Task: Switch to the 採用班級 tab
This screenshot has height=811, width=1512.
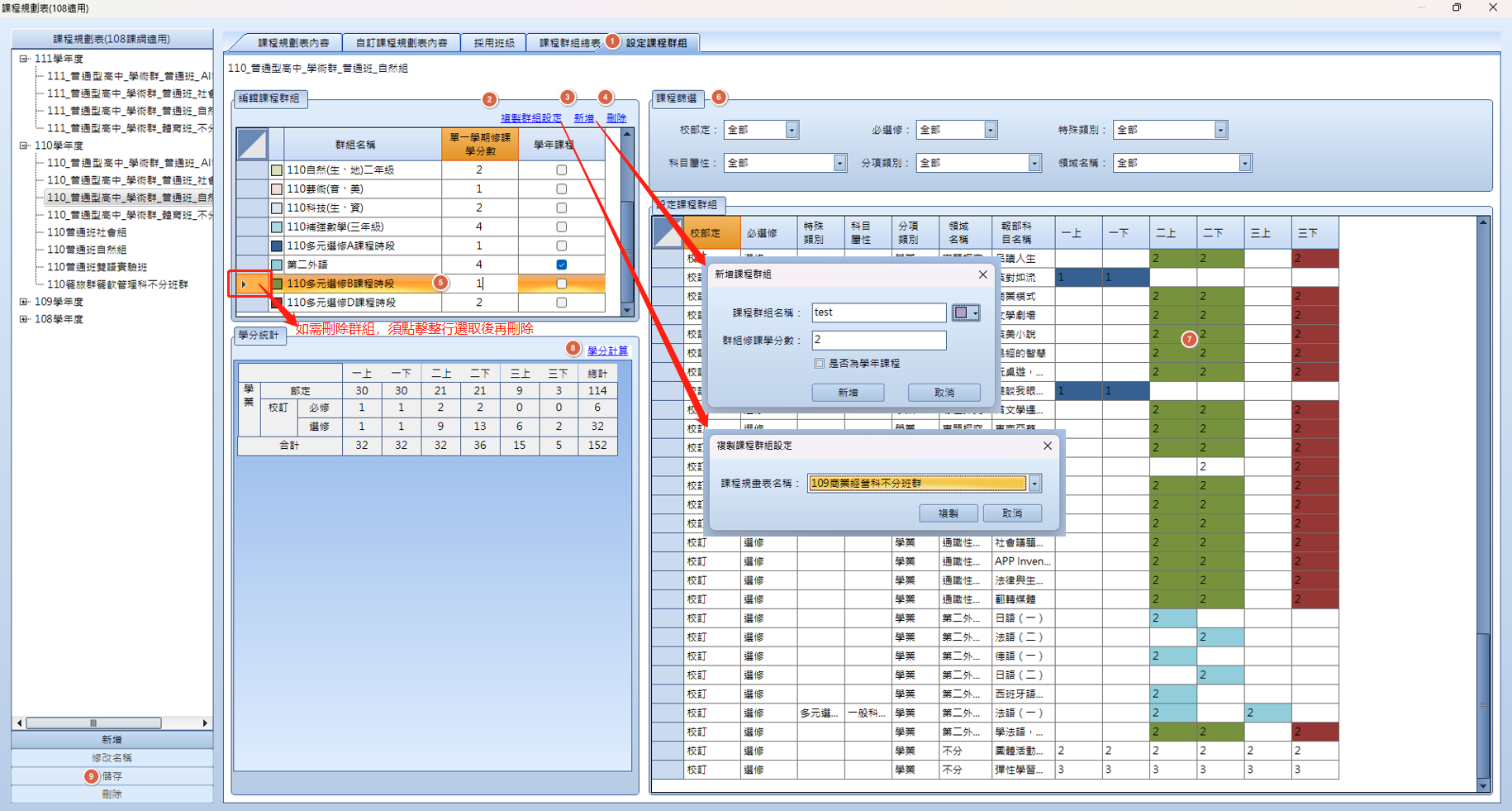Action: [x=494, y=43]
